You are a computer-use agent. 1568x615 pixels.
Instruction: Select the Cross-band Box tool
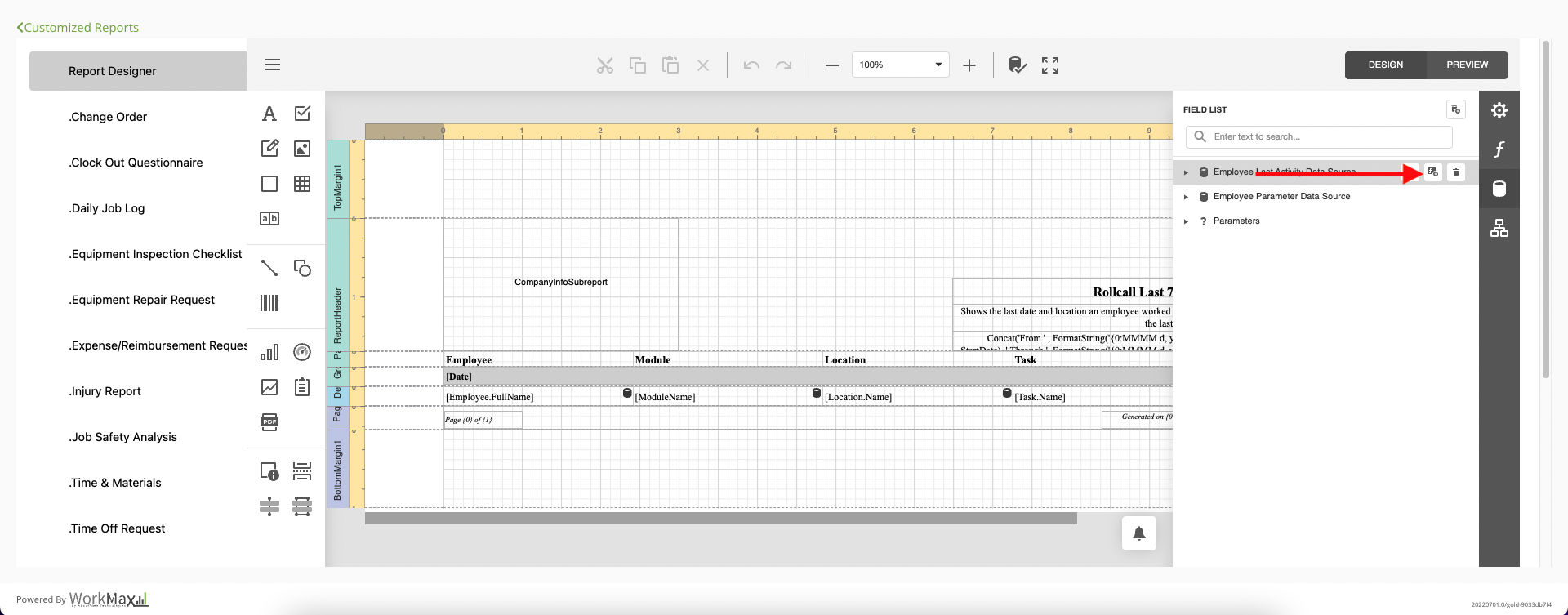point(302,506)
